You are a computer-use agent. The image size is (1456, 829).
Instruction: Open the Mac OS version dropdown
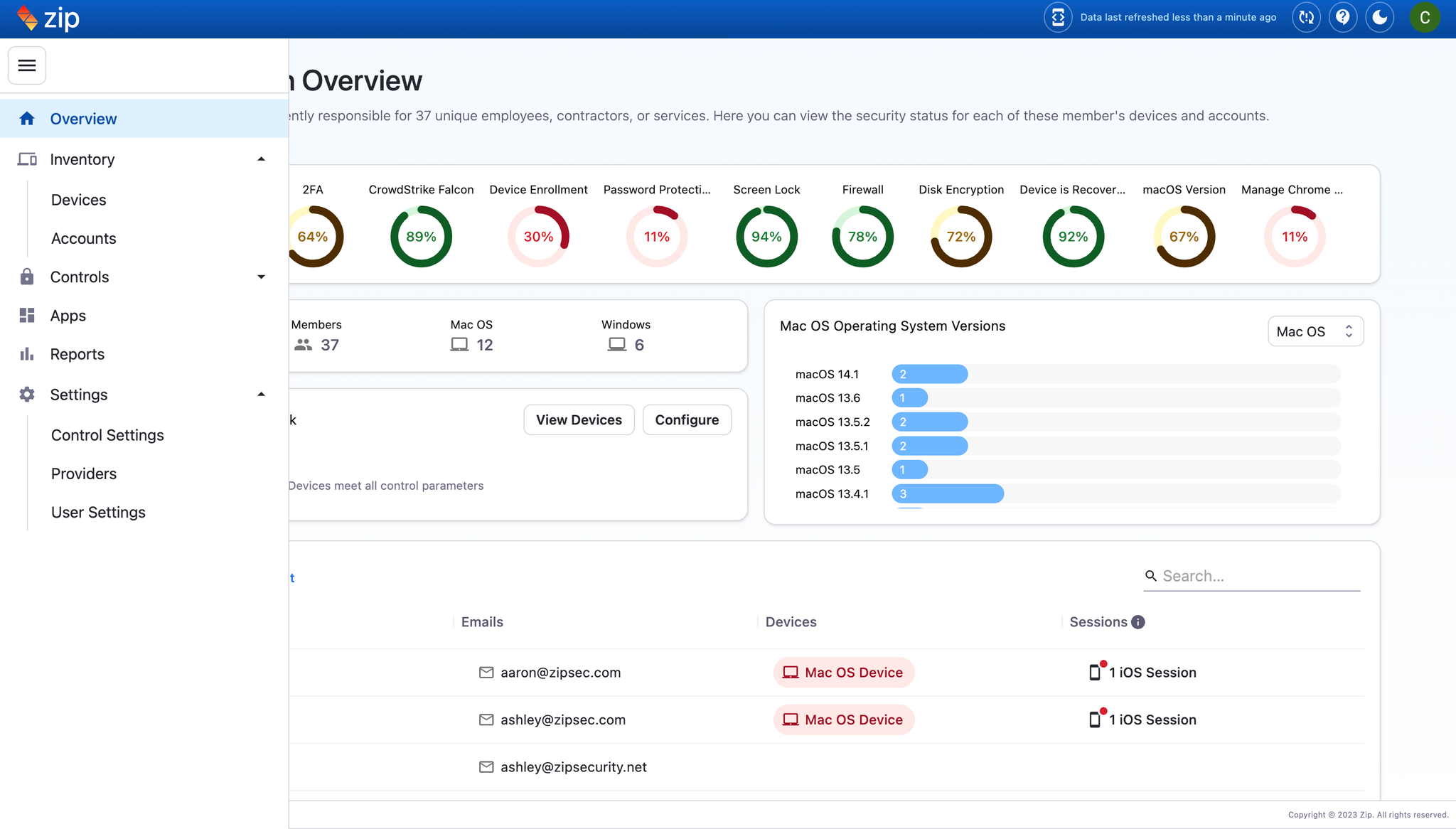1315,331
